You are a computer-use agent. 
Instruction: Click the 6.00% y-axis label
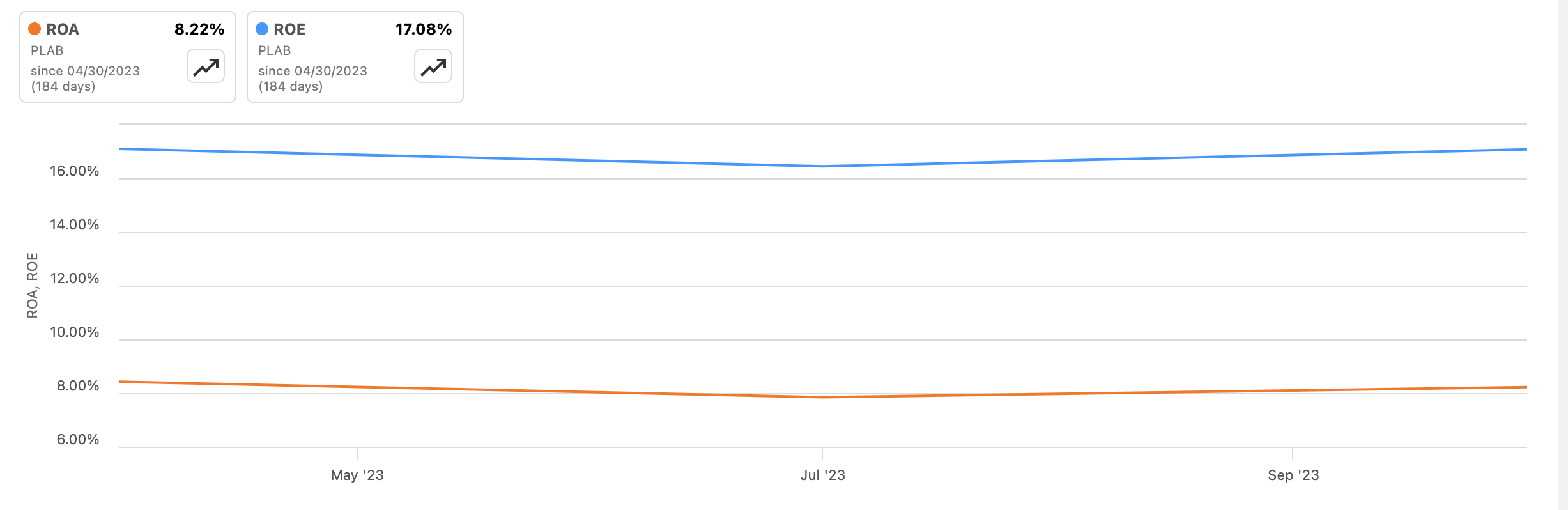[78, 440]
